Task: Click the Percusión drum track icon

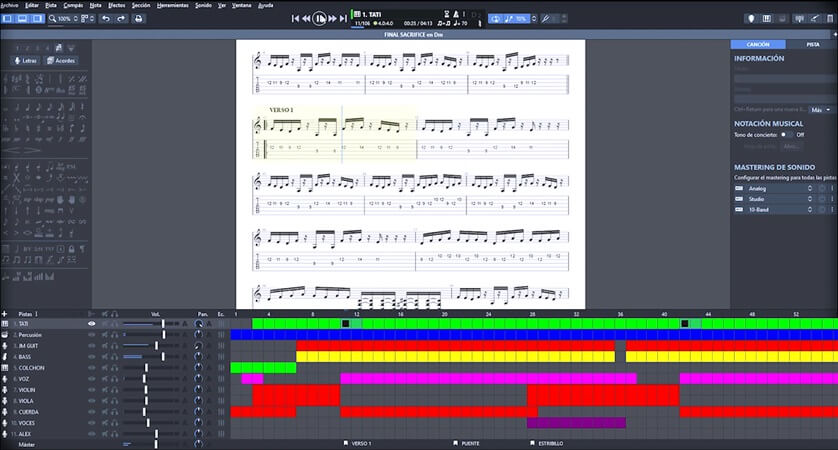Action: point(5,335)
